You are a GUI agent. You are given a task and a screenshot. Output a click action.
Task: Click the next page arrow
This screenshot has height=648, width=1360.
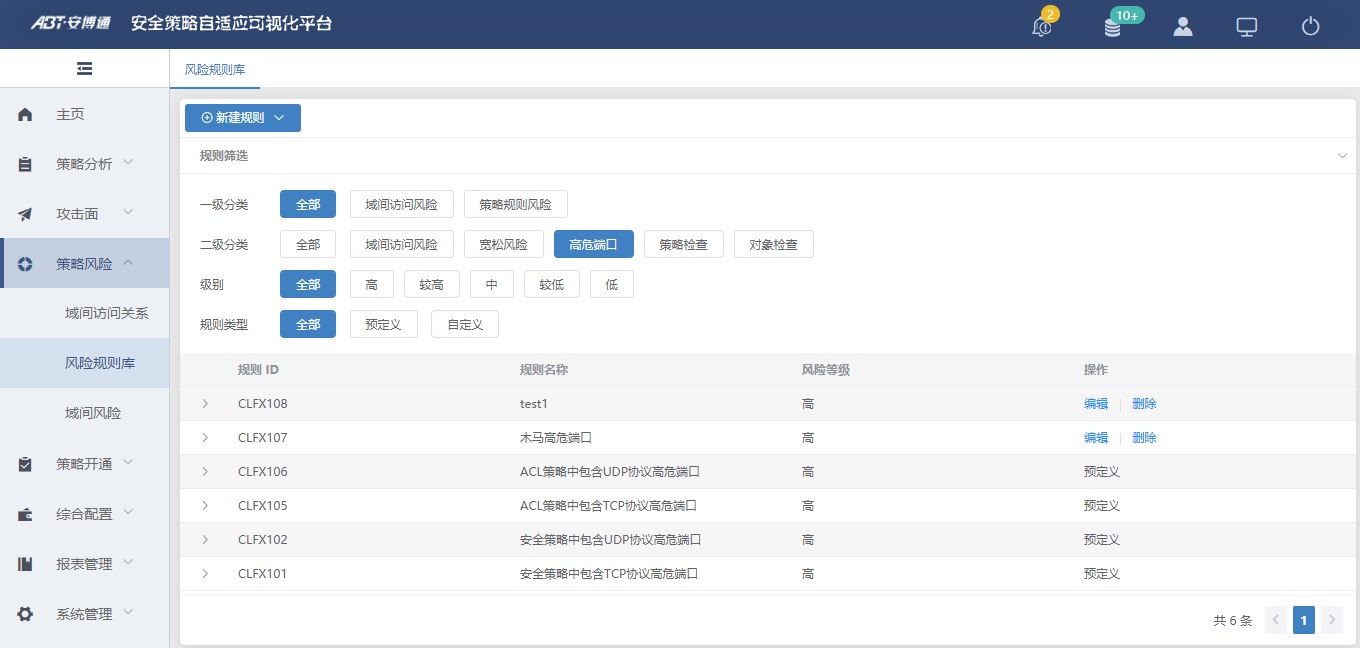click(1332, 620)
